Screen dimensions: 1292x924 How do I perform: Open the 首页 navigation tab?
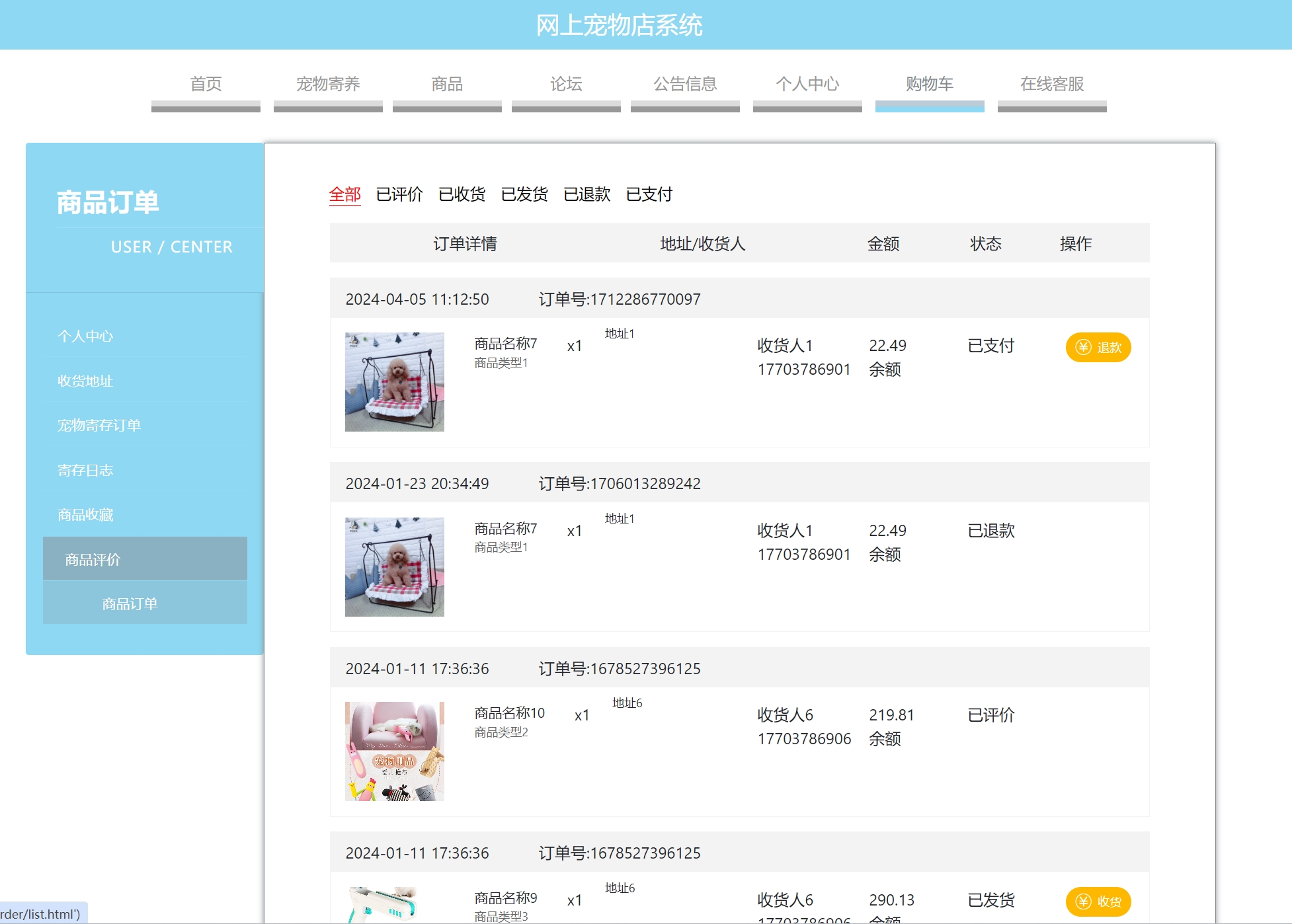206,85
